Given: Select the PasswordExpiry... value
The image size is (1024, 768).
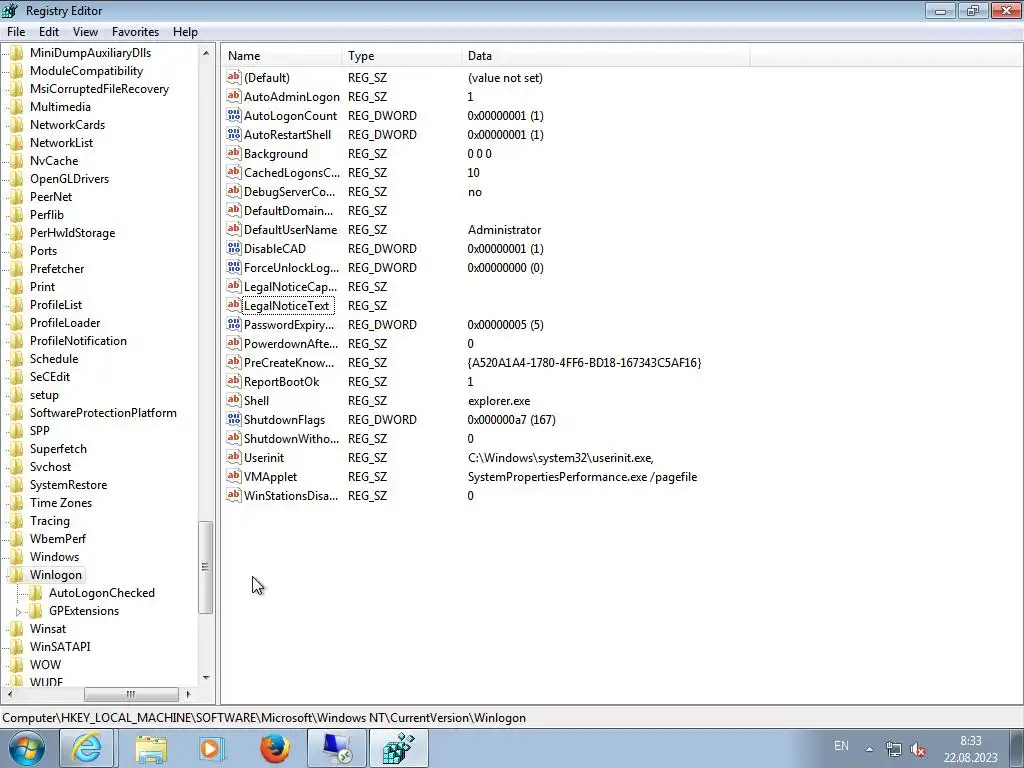Looking at the screenshot, I should [x=289, y=325].
